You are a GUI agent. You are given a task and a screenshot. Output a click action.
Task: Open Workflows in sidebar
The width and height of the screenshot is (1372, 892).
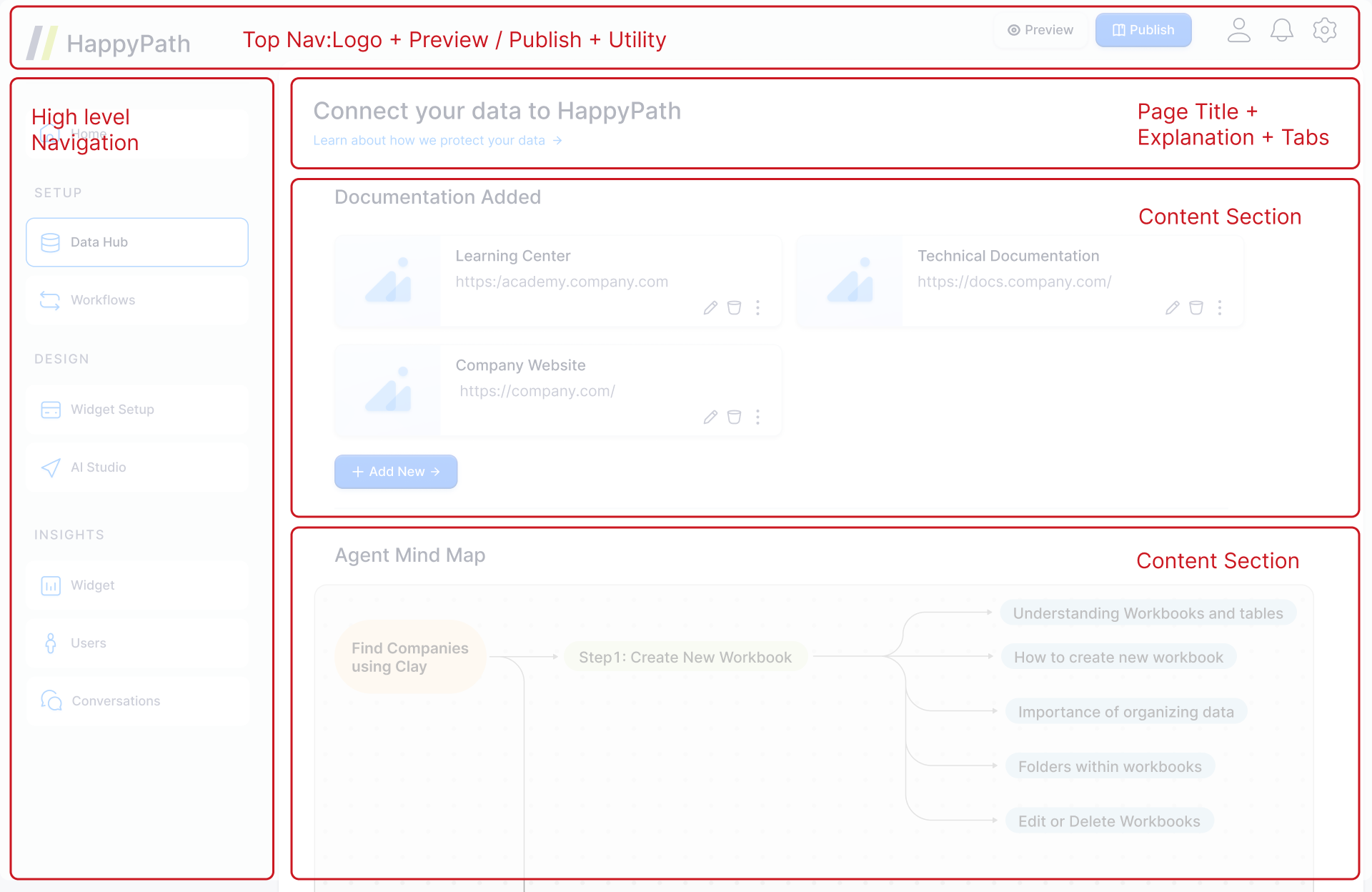[137, 300]
